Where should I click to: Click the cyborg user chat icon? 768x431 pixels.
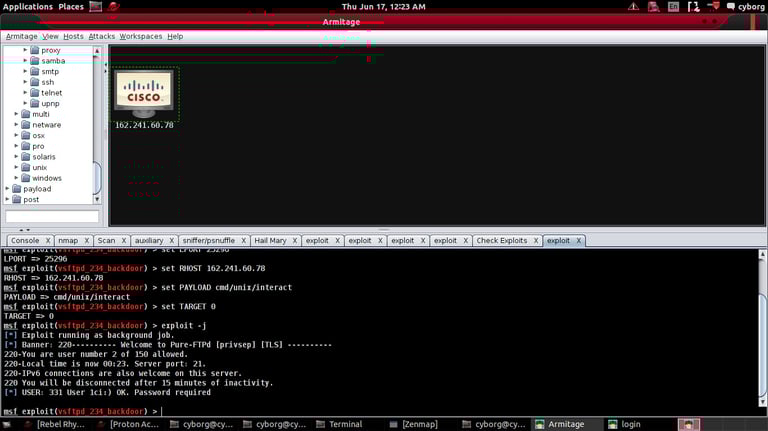[731, 6]
